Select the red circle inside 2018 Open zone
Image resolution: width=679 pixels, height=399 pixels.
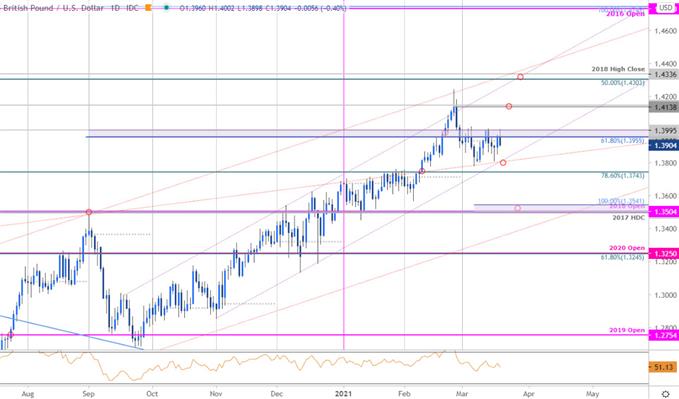click(517, 208)
